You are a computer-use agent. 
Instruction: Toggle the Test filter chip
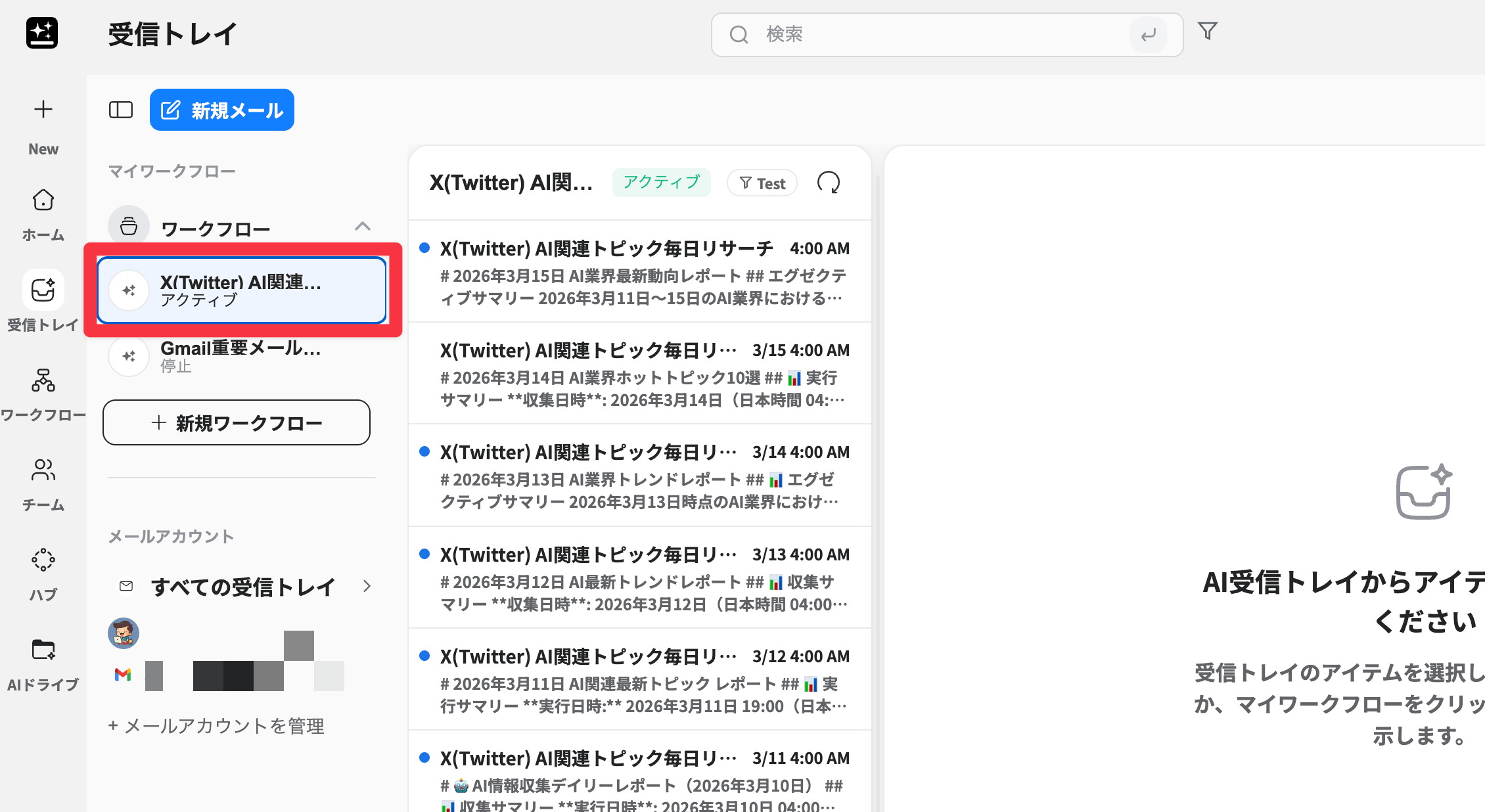coord(762,183)
